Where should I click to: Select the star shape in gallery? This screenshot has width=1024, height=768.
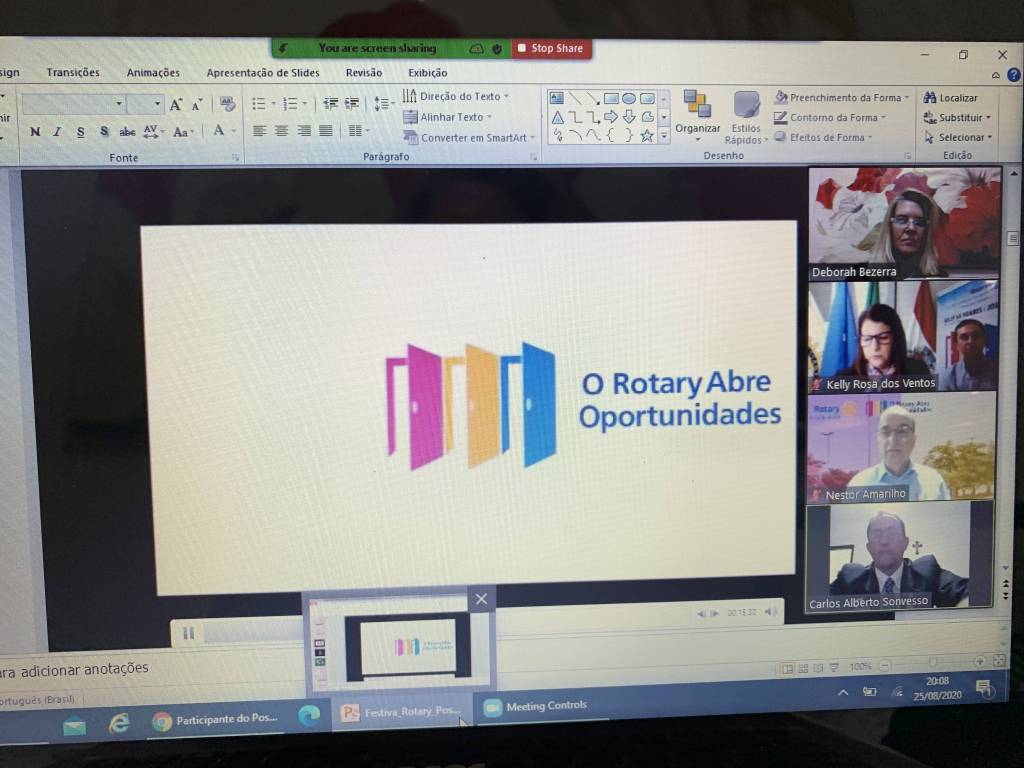click(646, 135)
